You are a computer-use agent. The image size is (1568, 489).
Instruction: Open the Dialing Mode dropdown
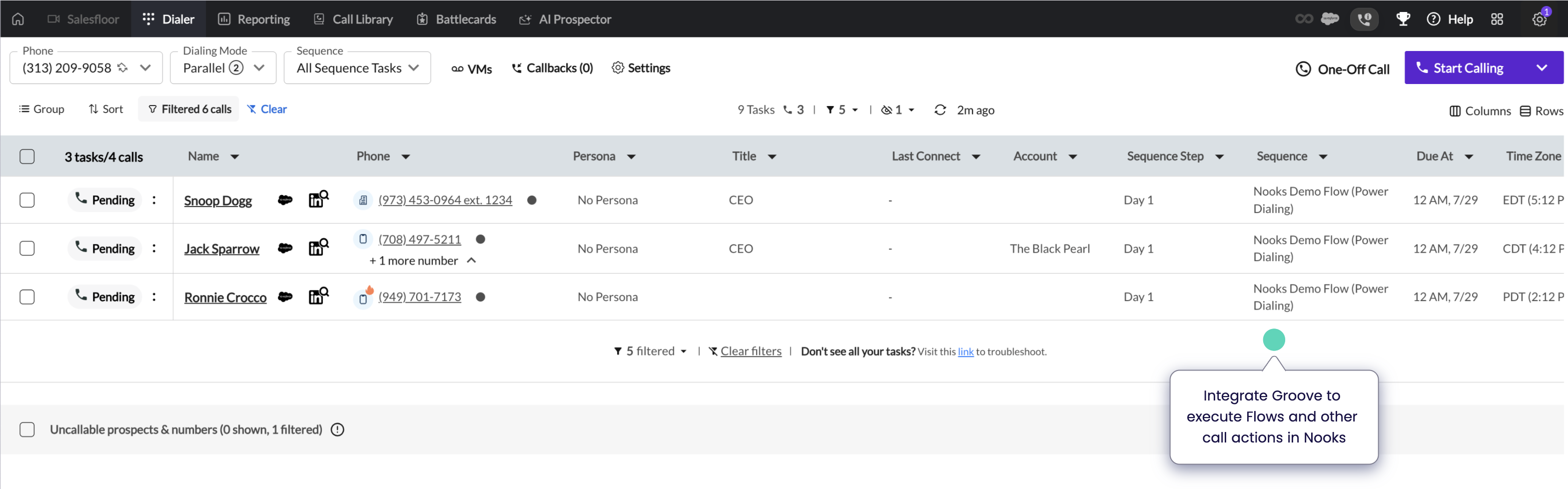[223, 67]
